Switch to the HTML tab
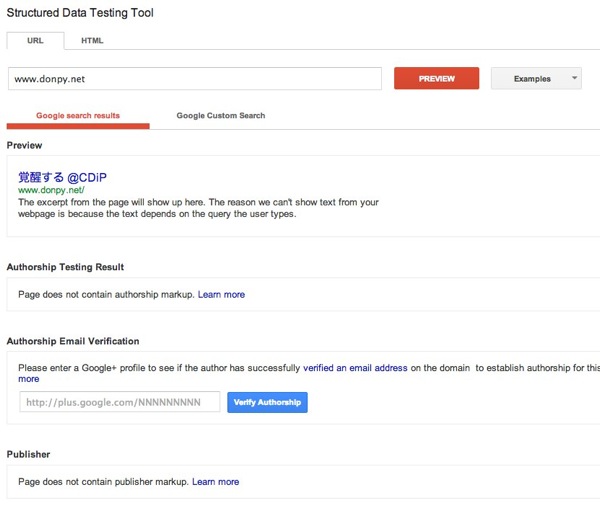Image resolution: width=600 pixels, height=511 pixels. click(x=92, y=41)
